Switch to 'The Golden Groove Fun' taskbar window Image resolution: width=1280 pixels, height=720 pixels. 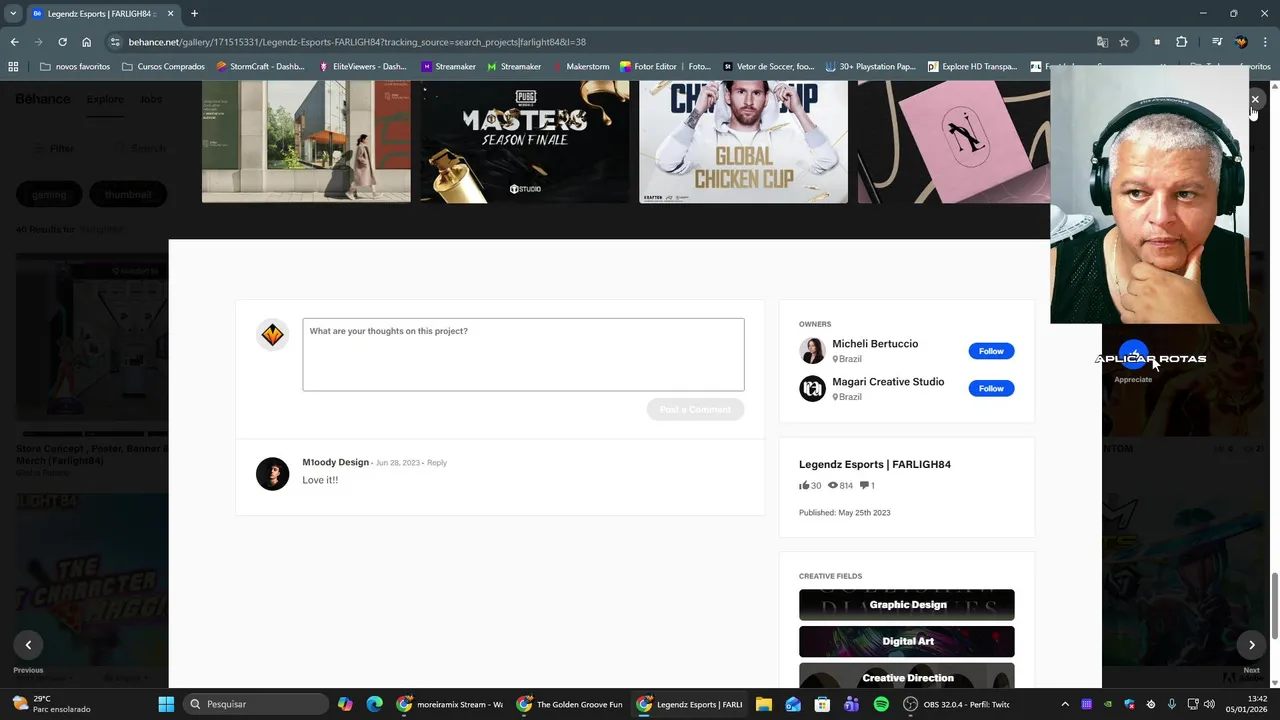pyautogui.click(x=569, y=704)
